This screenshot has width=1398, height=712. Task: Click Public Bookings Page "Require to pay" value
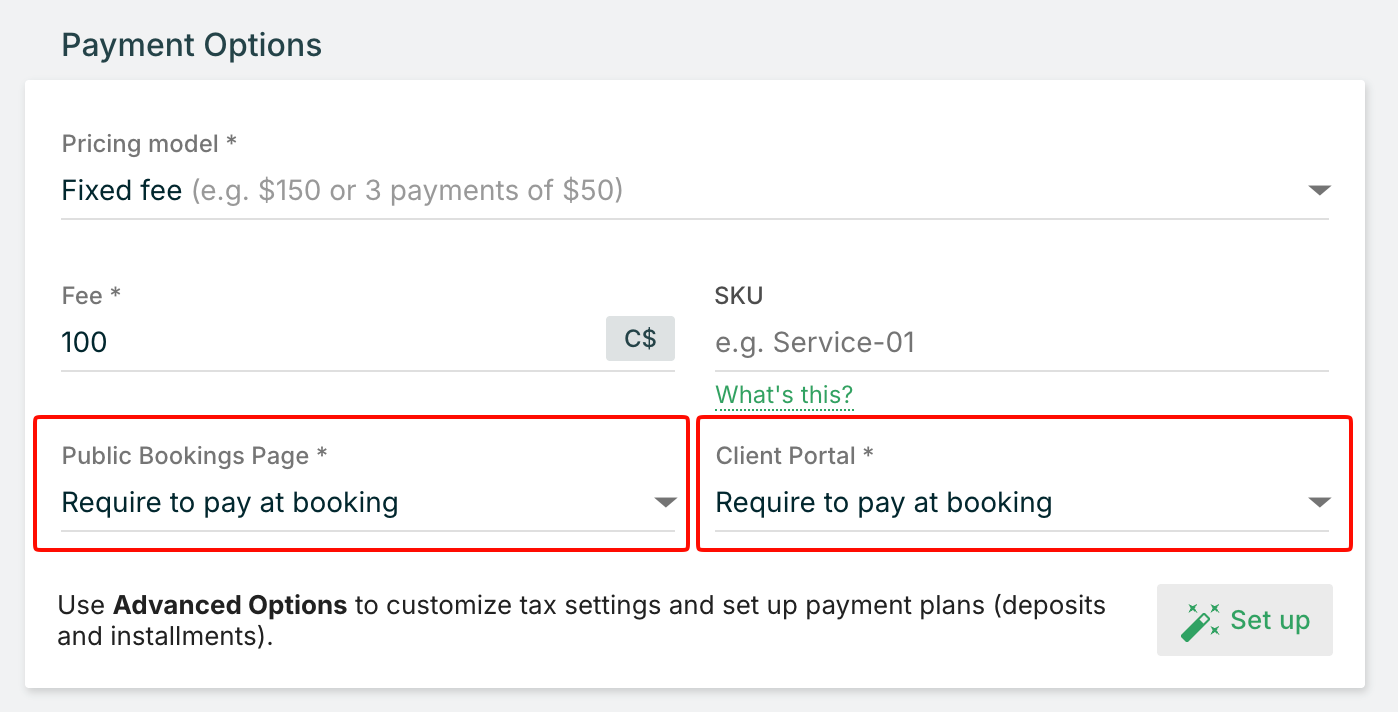[x=230, y=502]
